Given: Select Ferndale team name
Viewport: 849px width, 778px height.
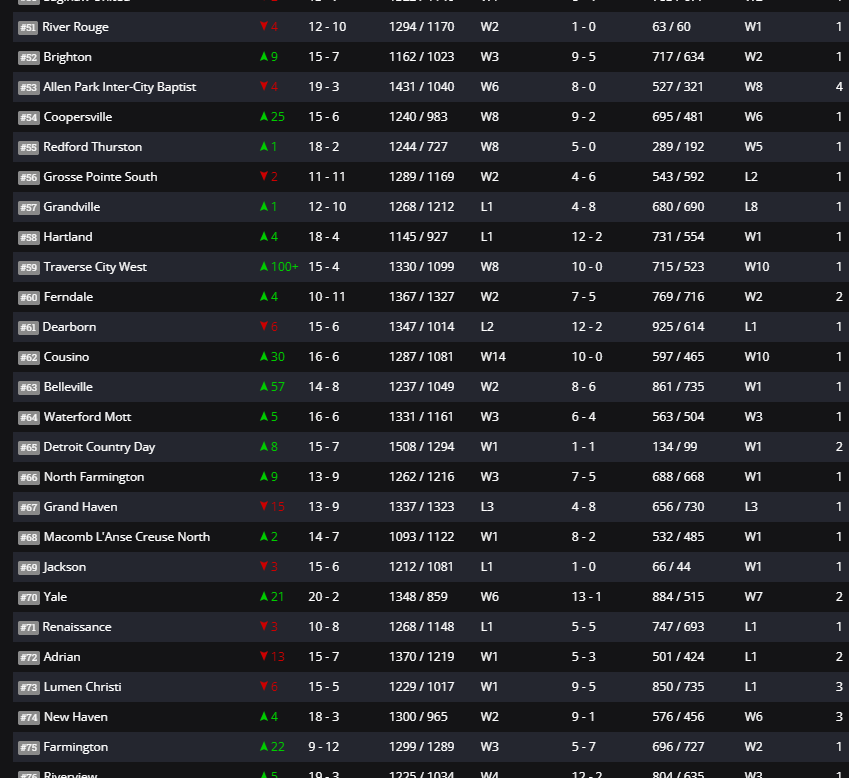Looking at the screenshot, I should (x=68, y=297).
